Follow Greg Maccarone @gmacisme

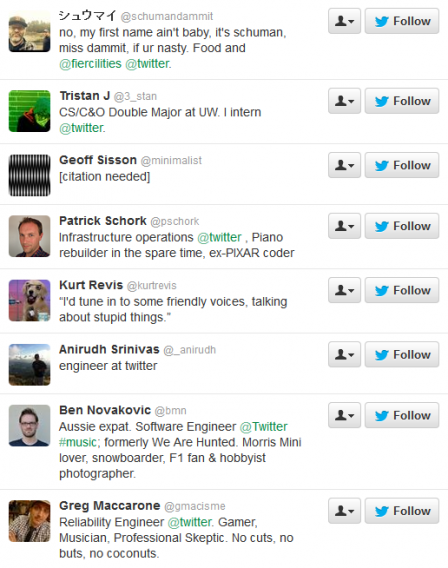tap(402, 511)
